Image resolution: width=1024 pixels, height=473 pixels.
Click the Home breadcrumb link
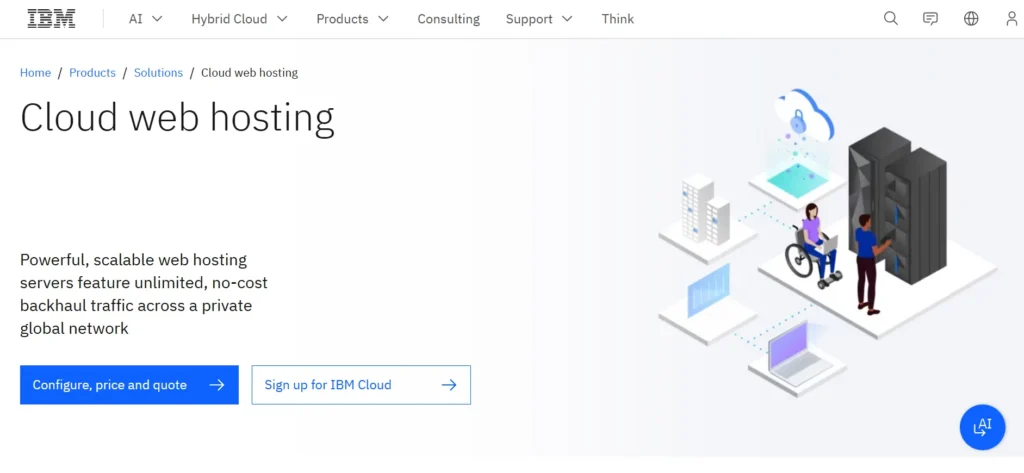[35, 73]
